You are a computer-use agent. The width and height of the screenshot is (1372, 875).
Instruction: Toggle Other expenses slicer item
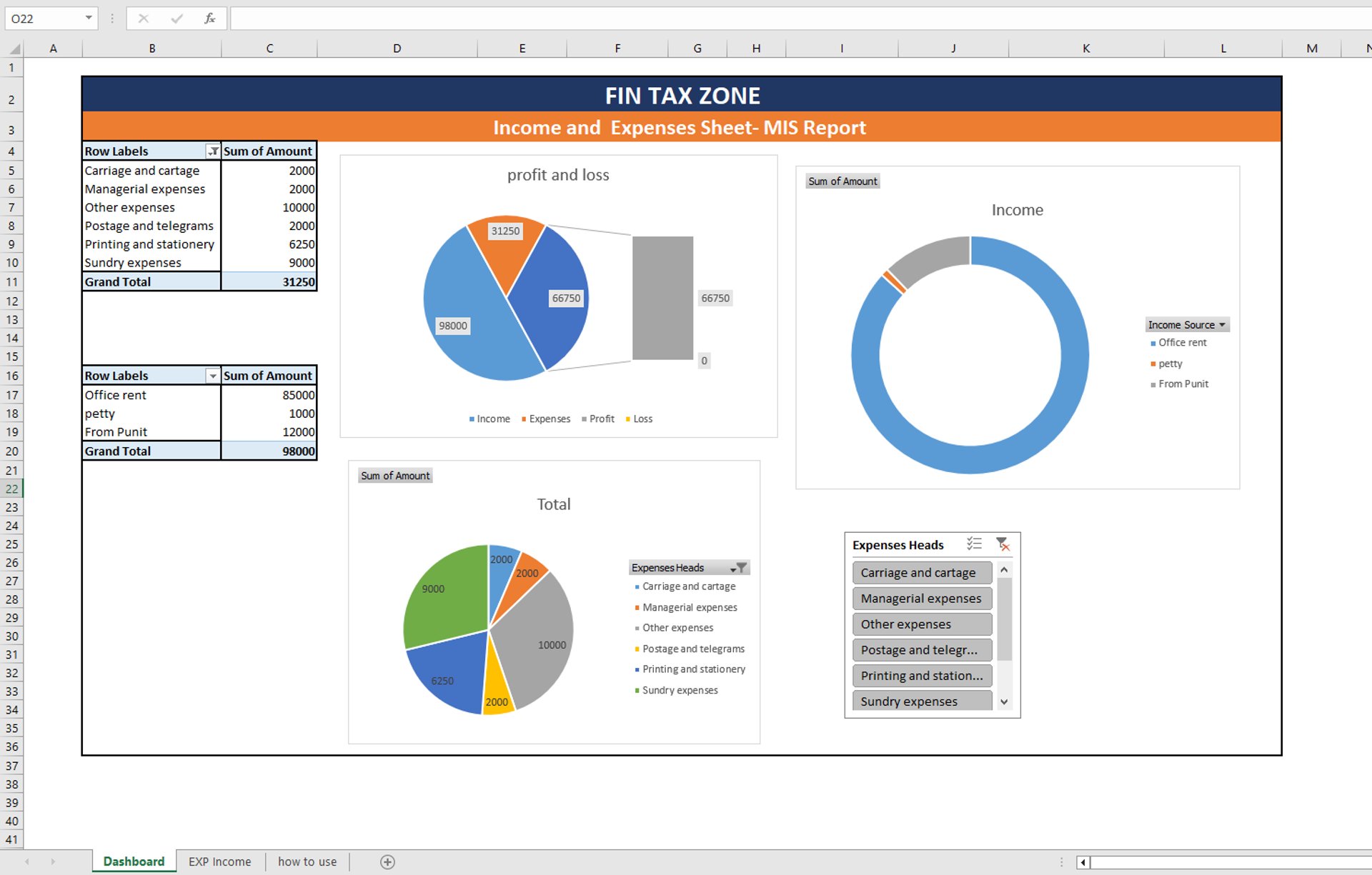(x=921, y=624)
